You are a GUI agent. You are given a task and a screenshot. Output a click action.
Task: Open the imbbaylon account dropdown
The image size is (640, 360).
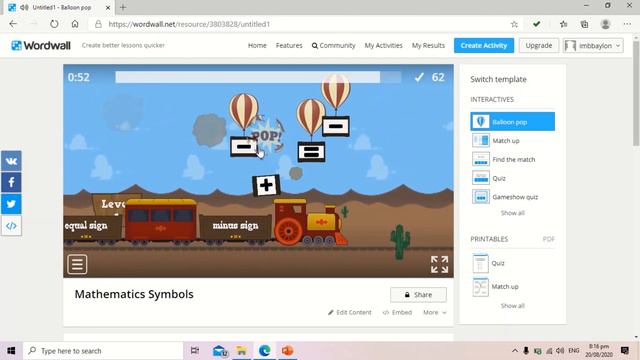tap(593, 45)
